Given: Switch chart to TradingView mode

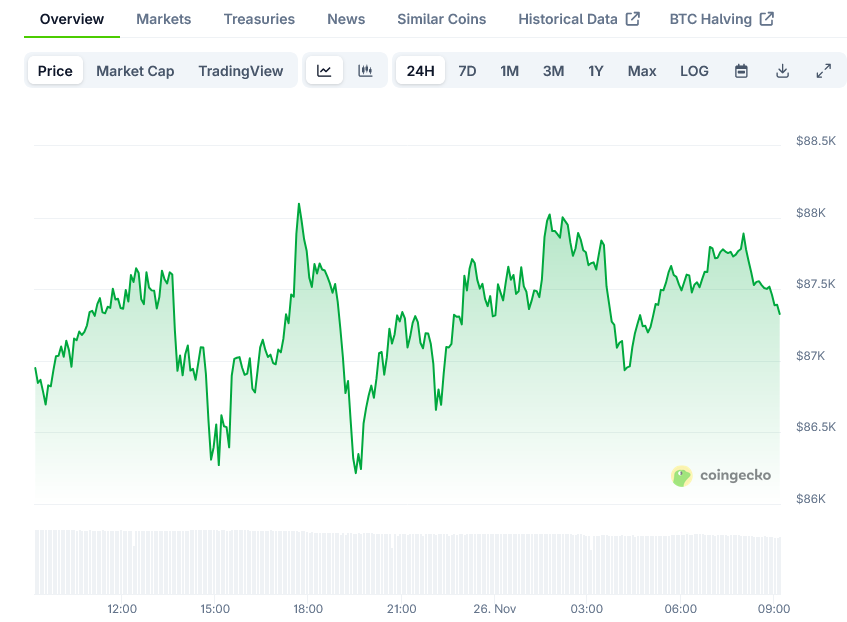Looking at the screenshot, I should (240, 71).
